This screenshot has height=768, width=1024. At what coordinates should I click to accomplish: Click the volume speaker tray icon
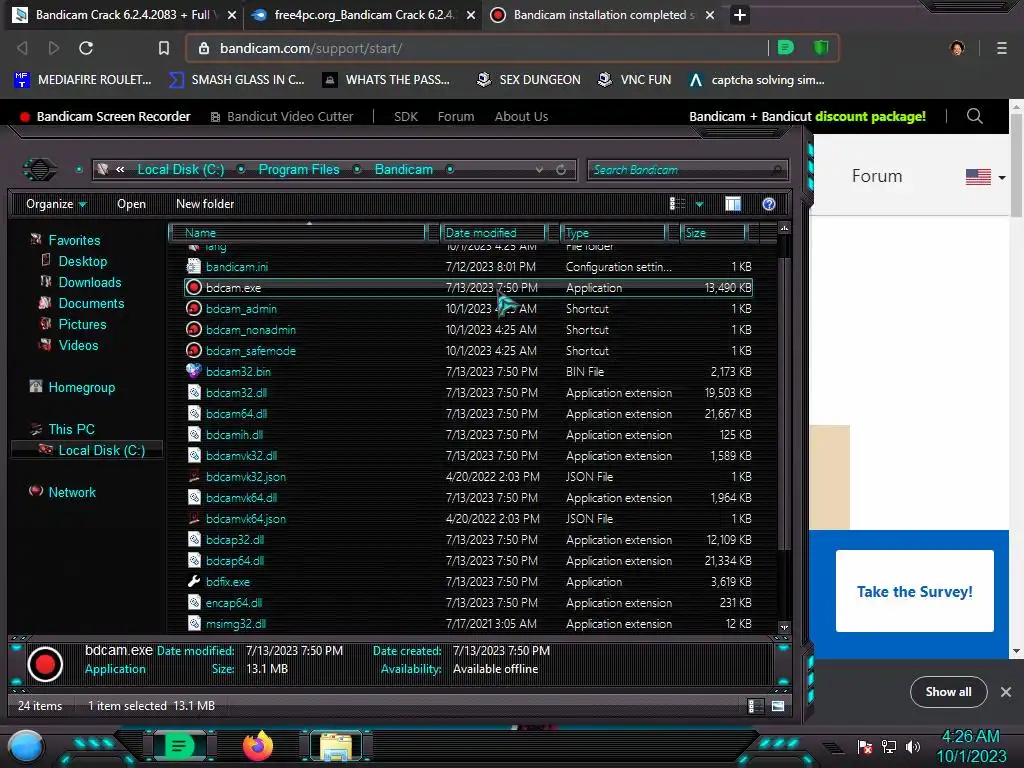[913, 746]
